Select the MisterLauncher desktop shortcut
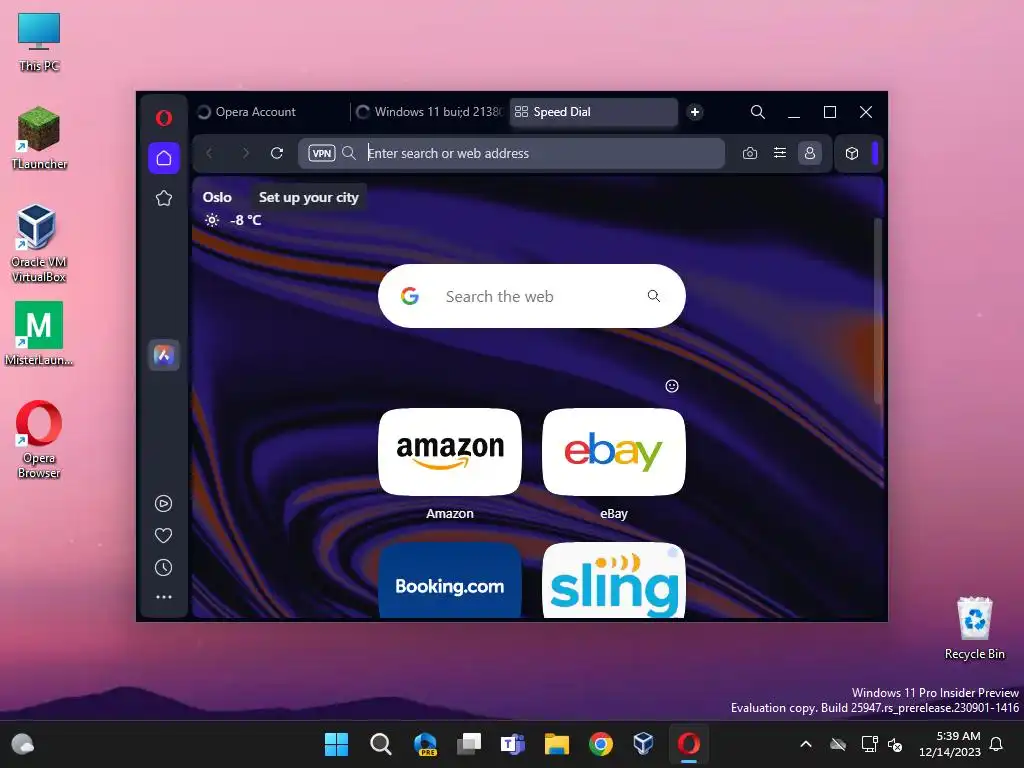Image resolution: width=1024 pixels, height=768 pixels. [x=39, y=333]
